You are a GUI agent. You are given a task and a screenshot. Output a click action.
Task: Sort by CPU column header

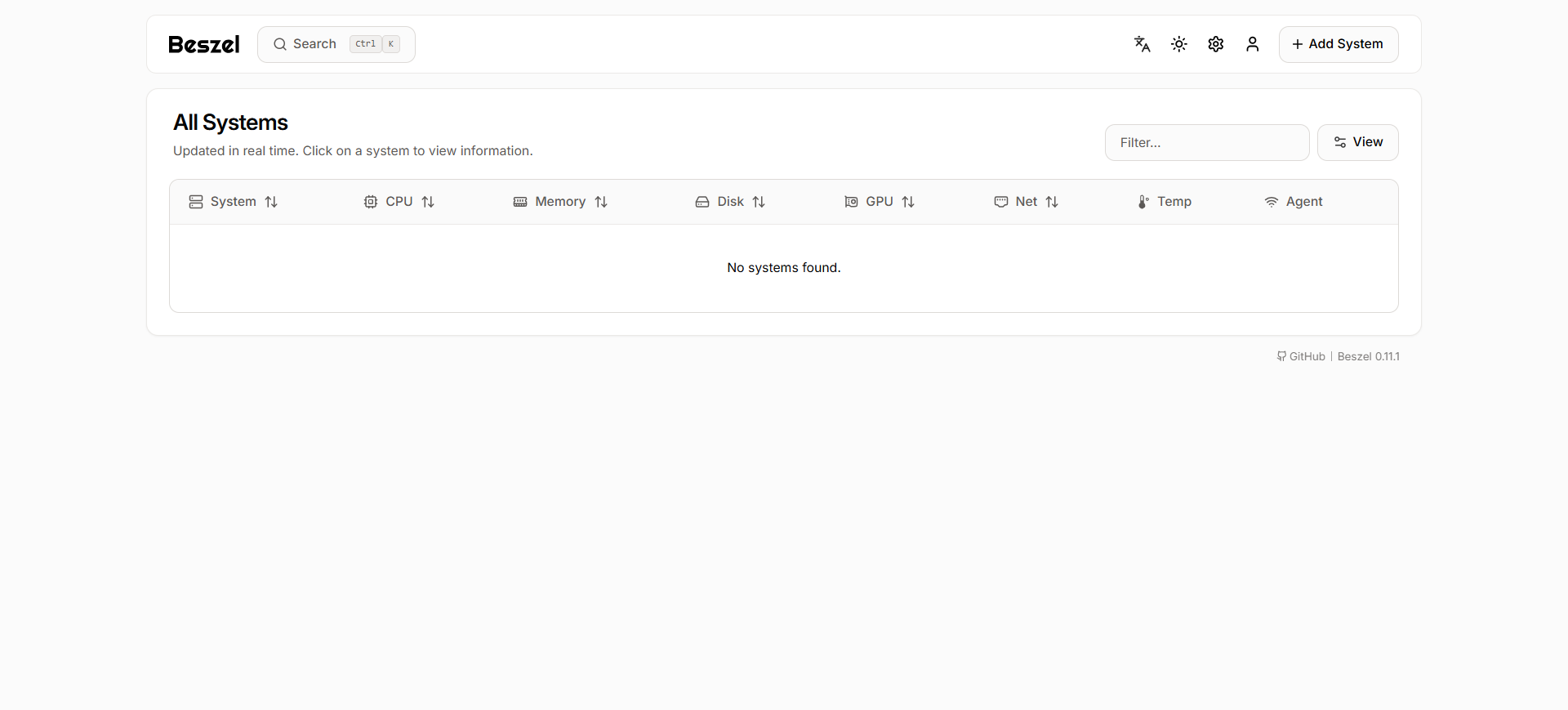[x=399, y=202]
